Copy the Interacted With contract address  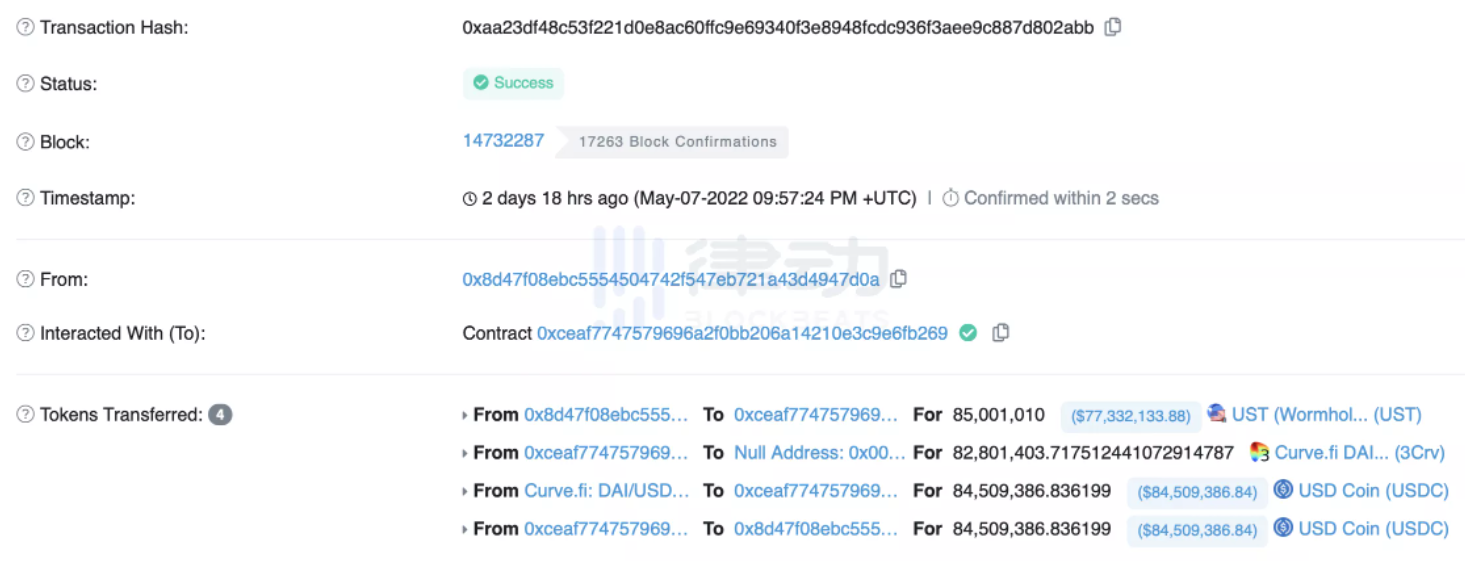pos(1000,333)
